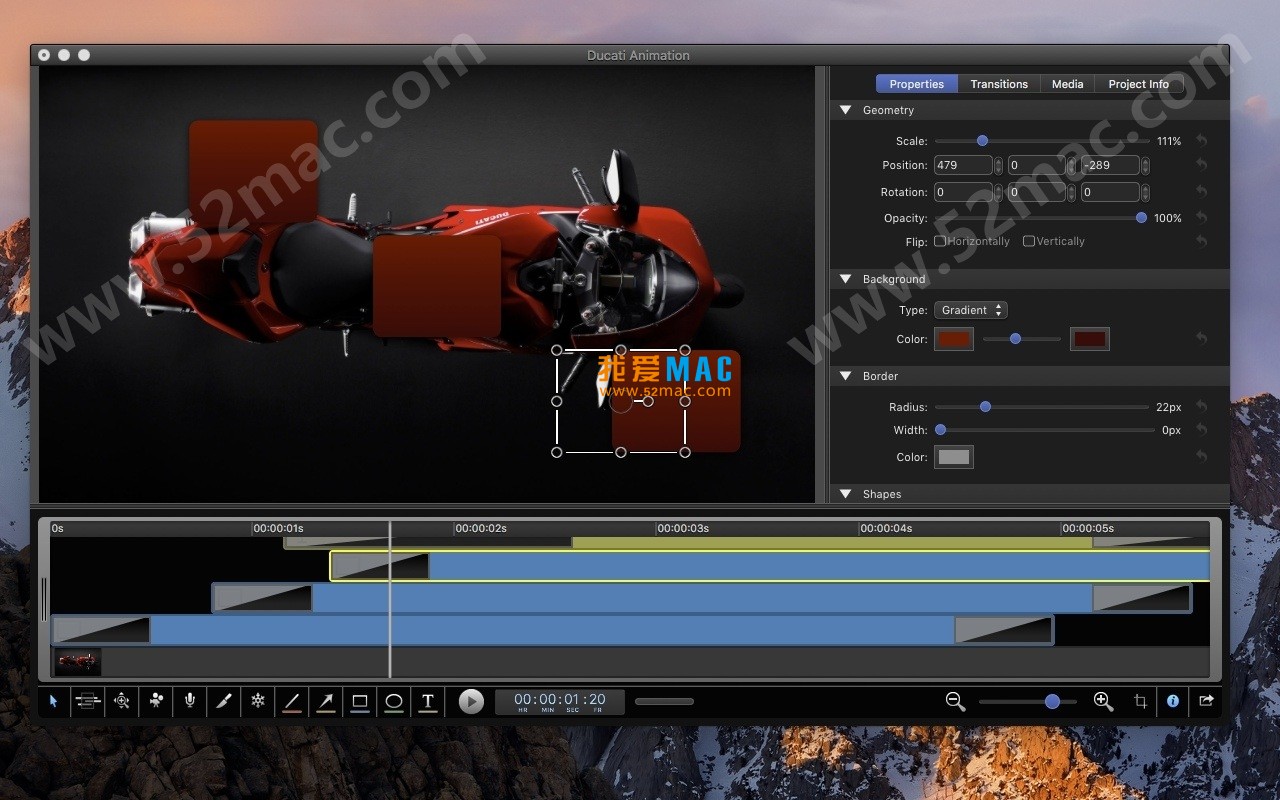Click the Border Radius slider handle
This screenshot has height=800, width=1280.
coord(985,407)
